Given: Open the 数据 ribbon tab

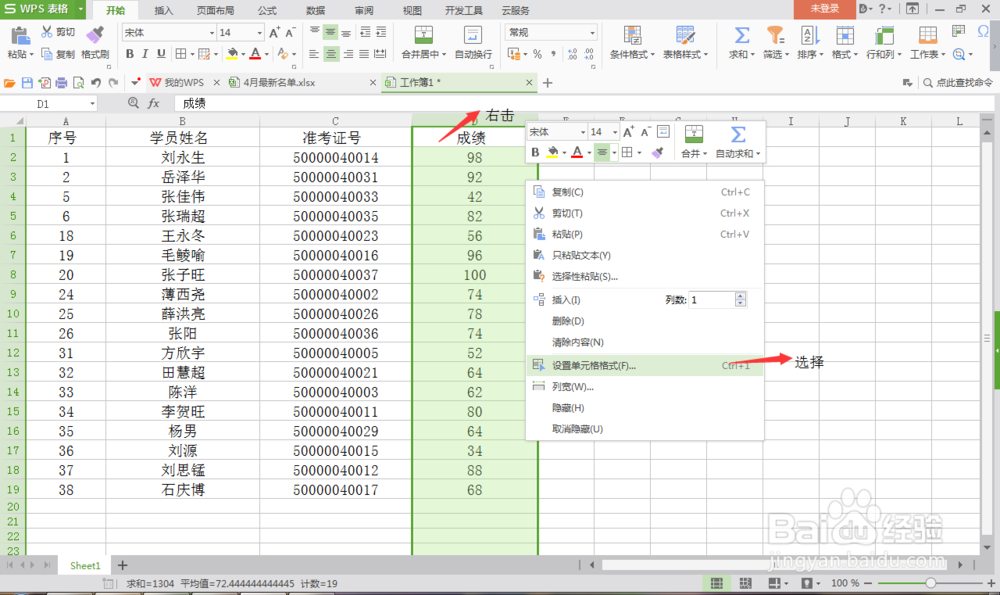Looking at the screenshot, I should 316,10.
